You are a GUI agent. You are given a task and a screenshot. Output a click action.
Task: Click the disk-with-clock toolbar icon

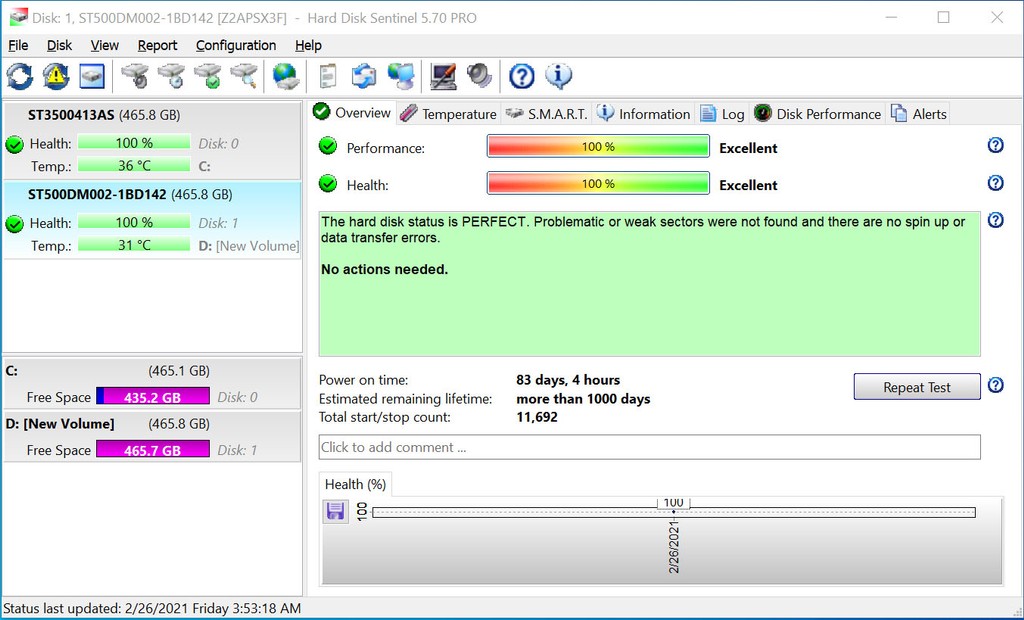point(171,76)
